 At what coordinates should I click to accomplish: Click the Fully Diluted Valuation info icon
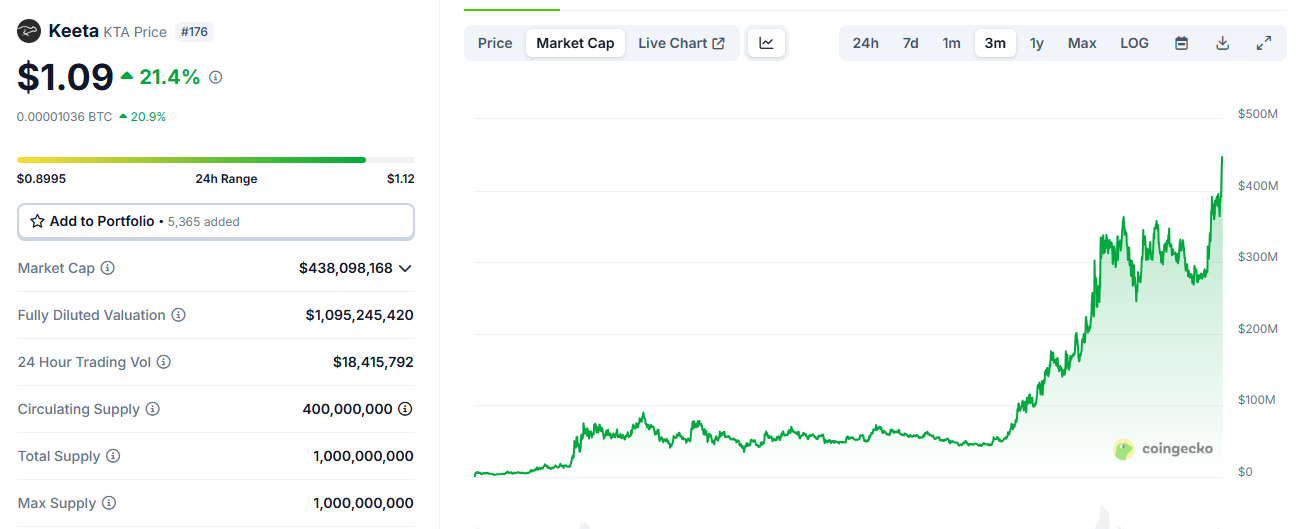178,315
